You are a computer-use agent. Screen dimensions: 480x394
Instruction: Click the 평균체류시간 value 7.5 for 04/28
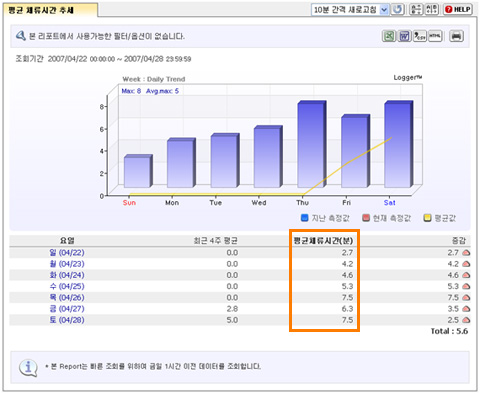pos(347,320)
